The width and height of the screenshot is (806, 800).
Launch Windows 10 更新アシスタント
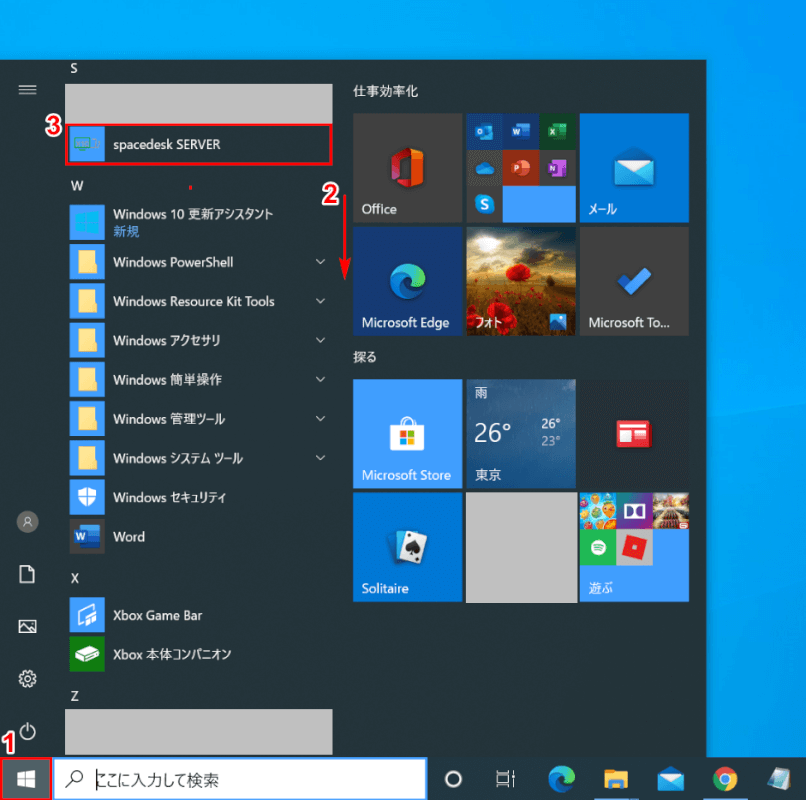[x=198, y=222]
